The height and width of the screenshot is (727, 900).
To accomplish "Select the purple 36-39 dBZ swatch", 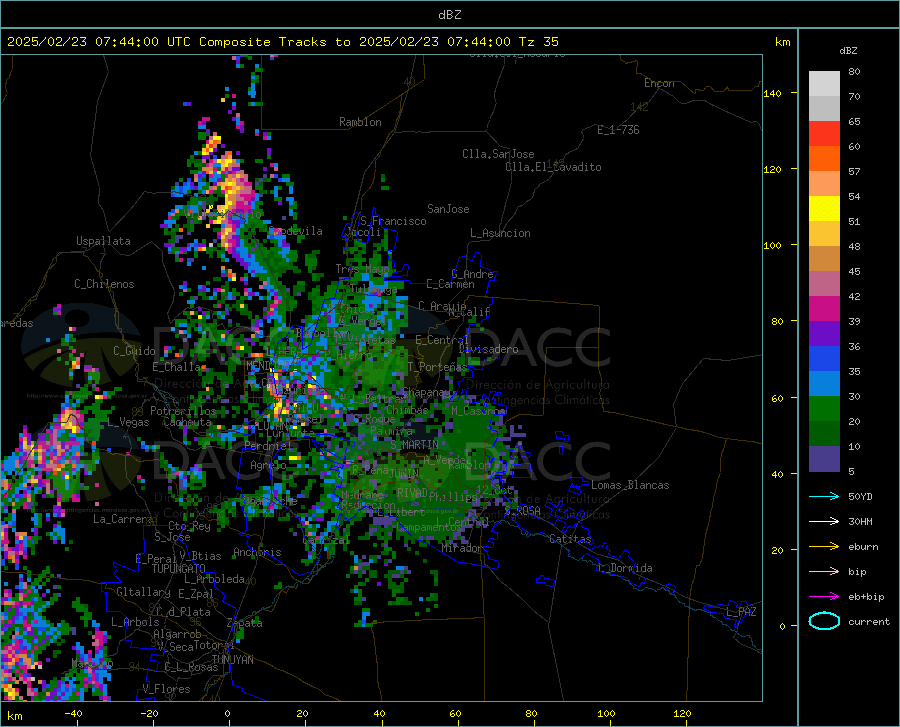I will [824, 334].
